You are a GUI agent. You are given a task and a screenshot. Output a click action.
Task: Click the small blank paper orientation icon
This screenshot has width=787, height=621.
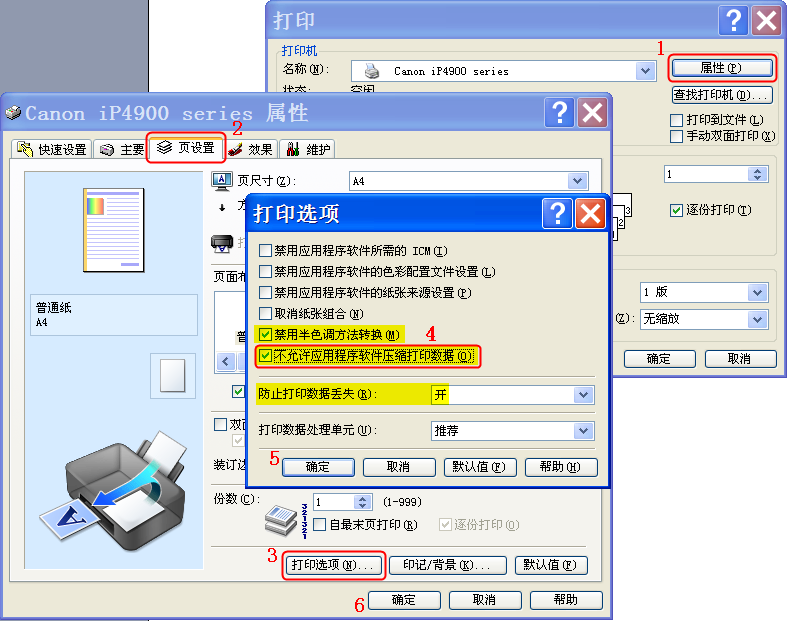point(172,378)
